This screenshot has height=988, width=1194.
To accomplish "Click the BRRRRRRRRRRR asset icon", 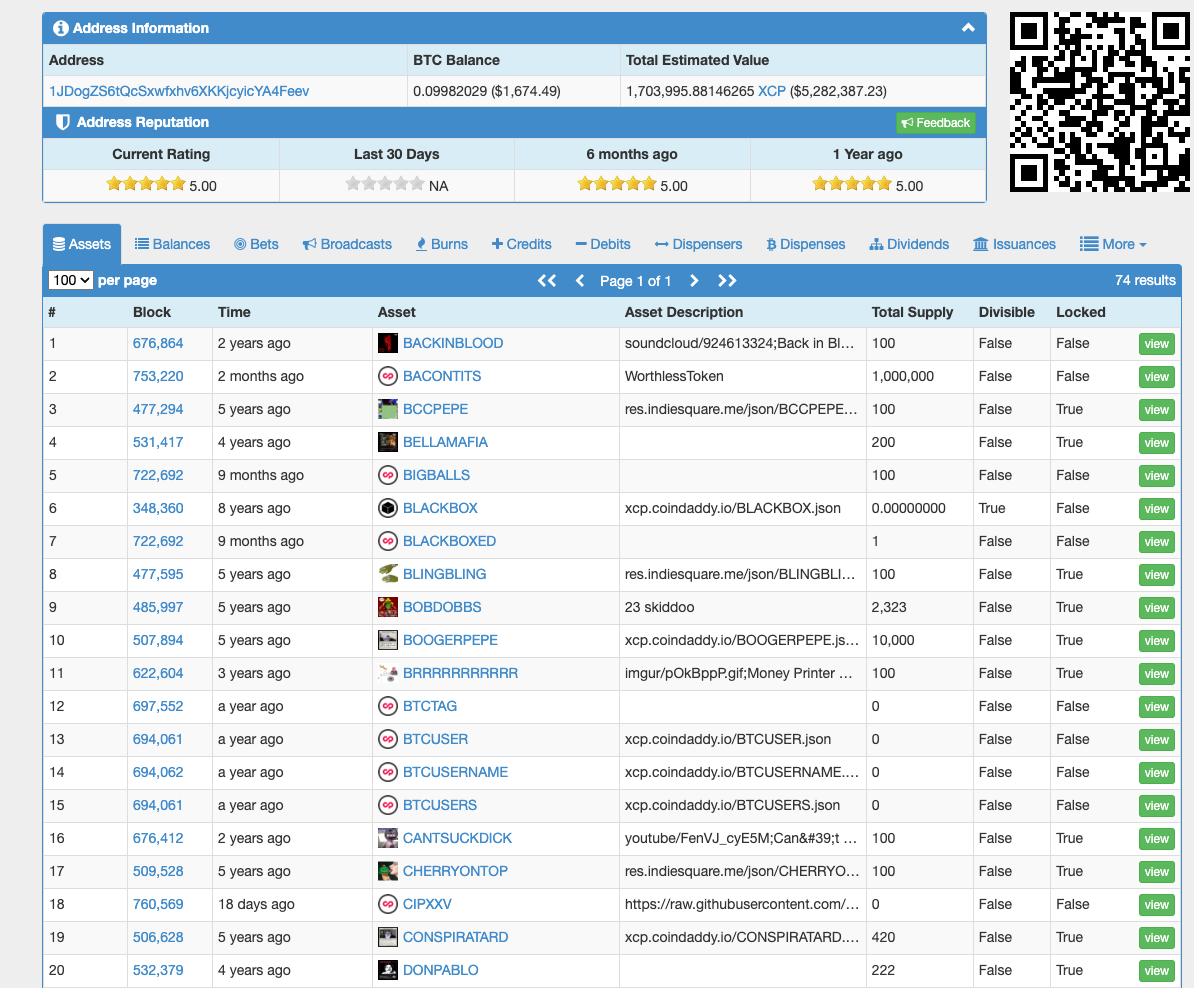I will [x=388, y=673].
